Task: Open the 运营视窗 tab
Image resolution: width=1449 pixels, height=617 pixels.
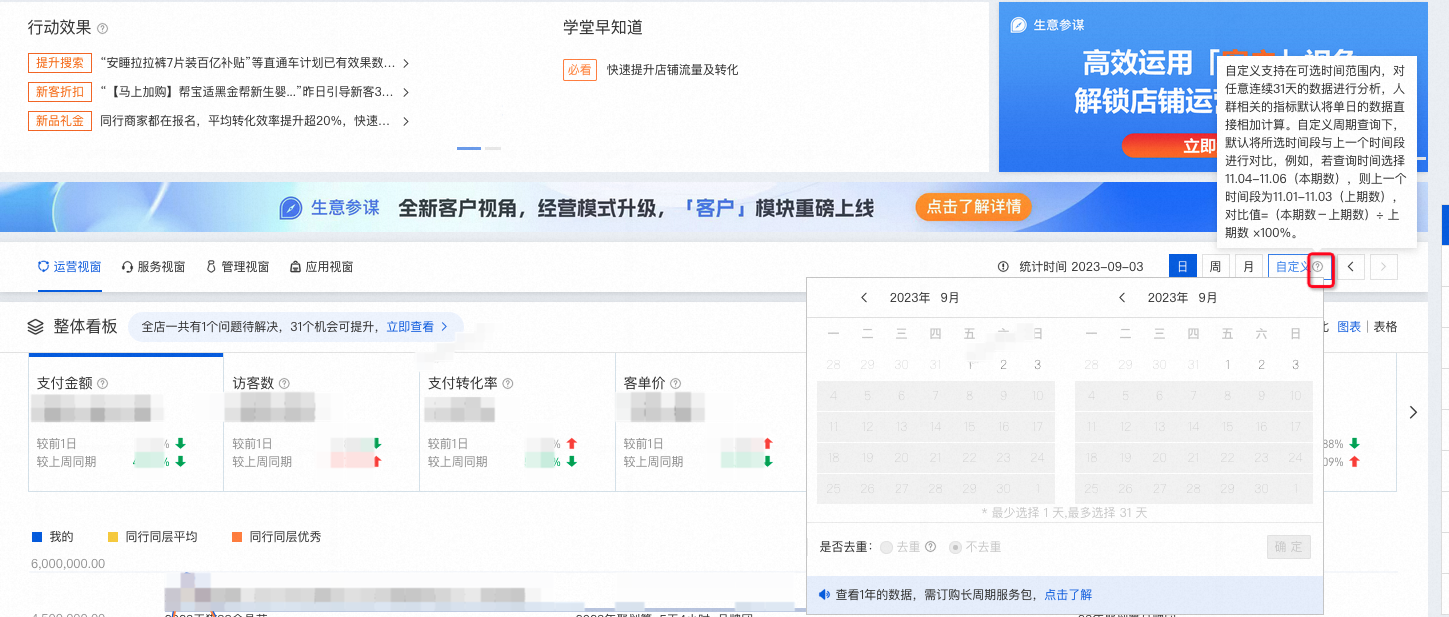Action: click(69, 267)
